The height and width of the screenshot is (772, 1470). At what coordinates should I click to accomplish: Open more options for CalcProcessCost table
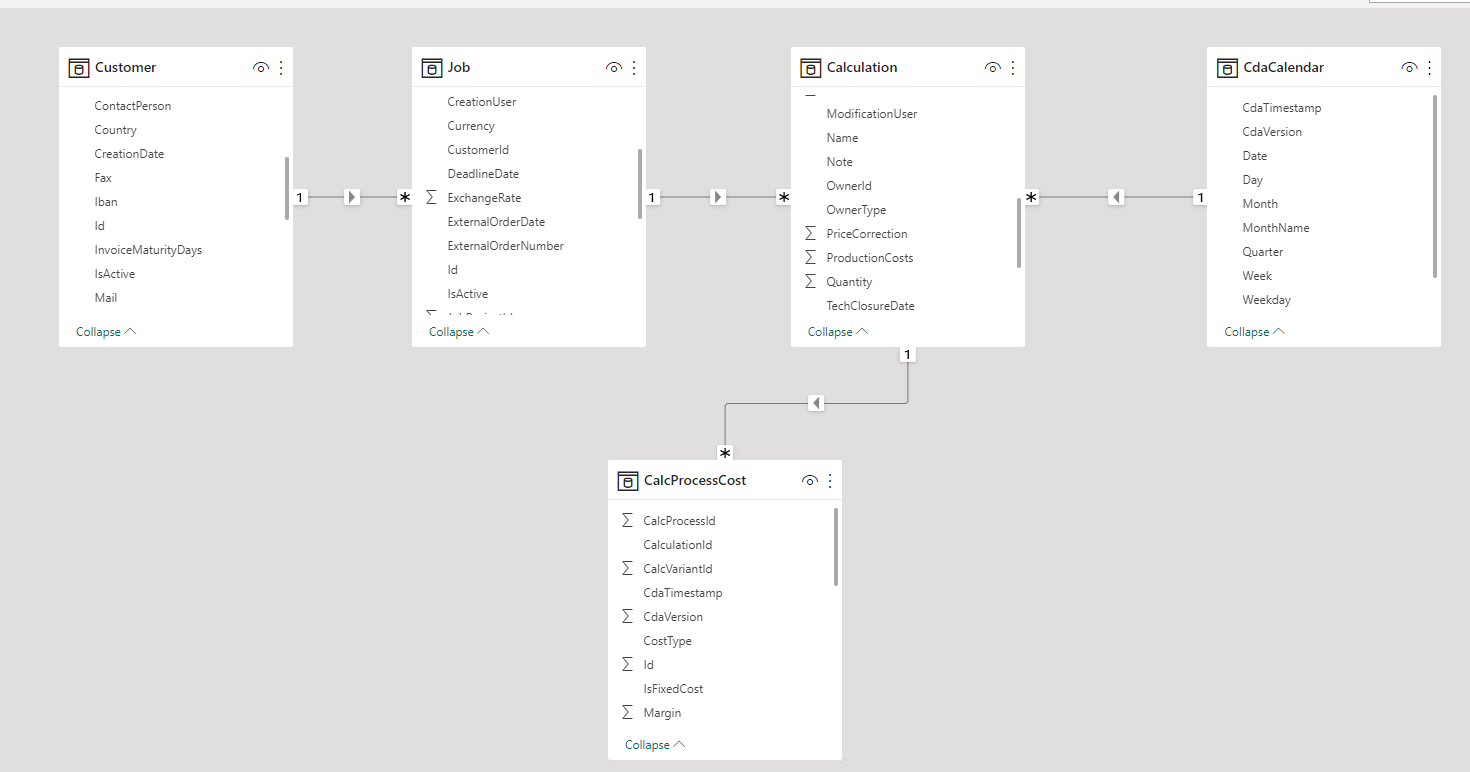click(x=830, y=481)
